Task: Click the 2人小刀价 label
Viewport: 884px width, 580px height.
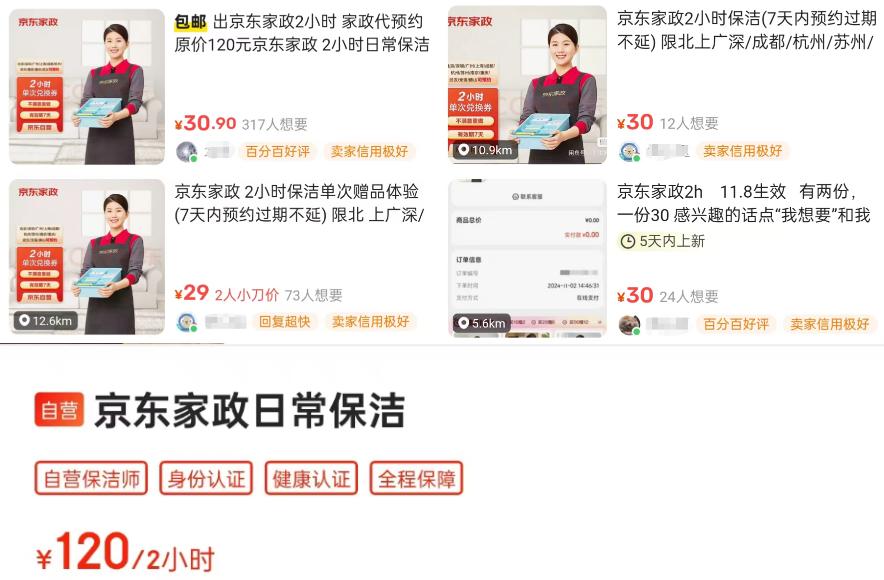Action: (246, 295)
